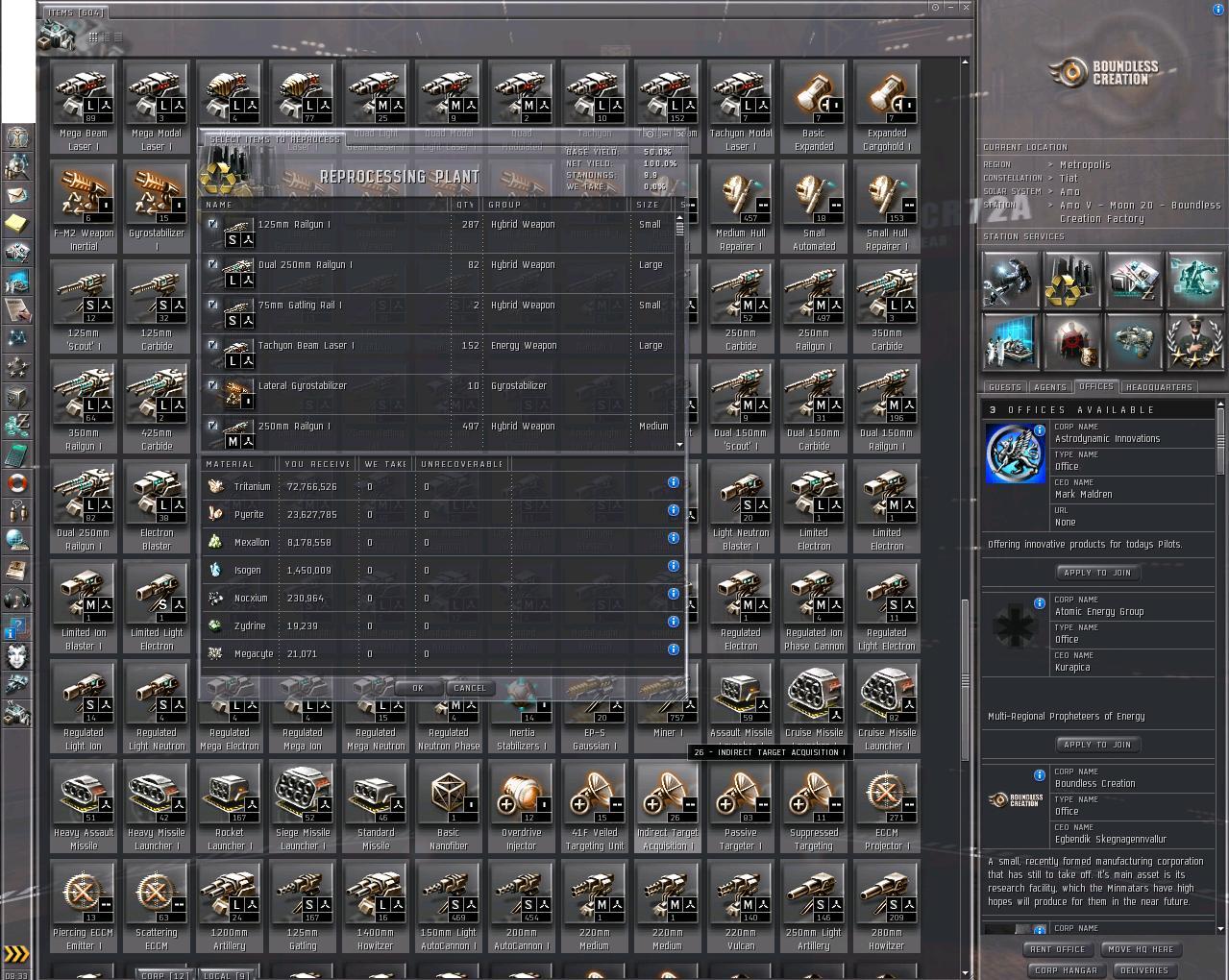Open the Corp Hangar button
The image size is (1229, 980).
tap(1066, 970)
